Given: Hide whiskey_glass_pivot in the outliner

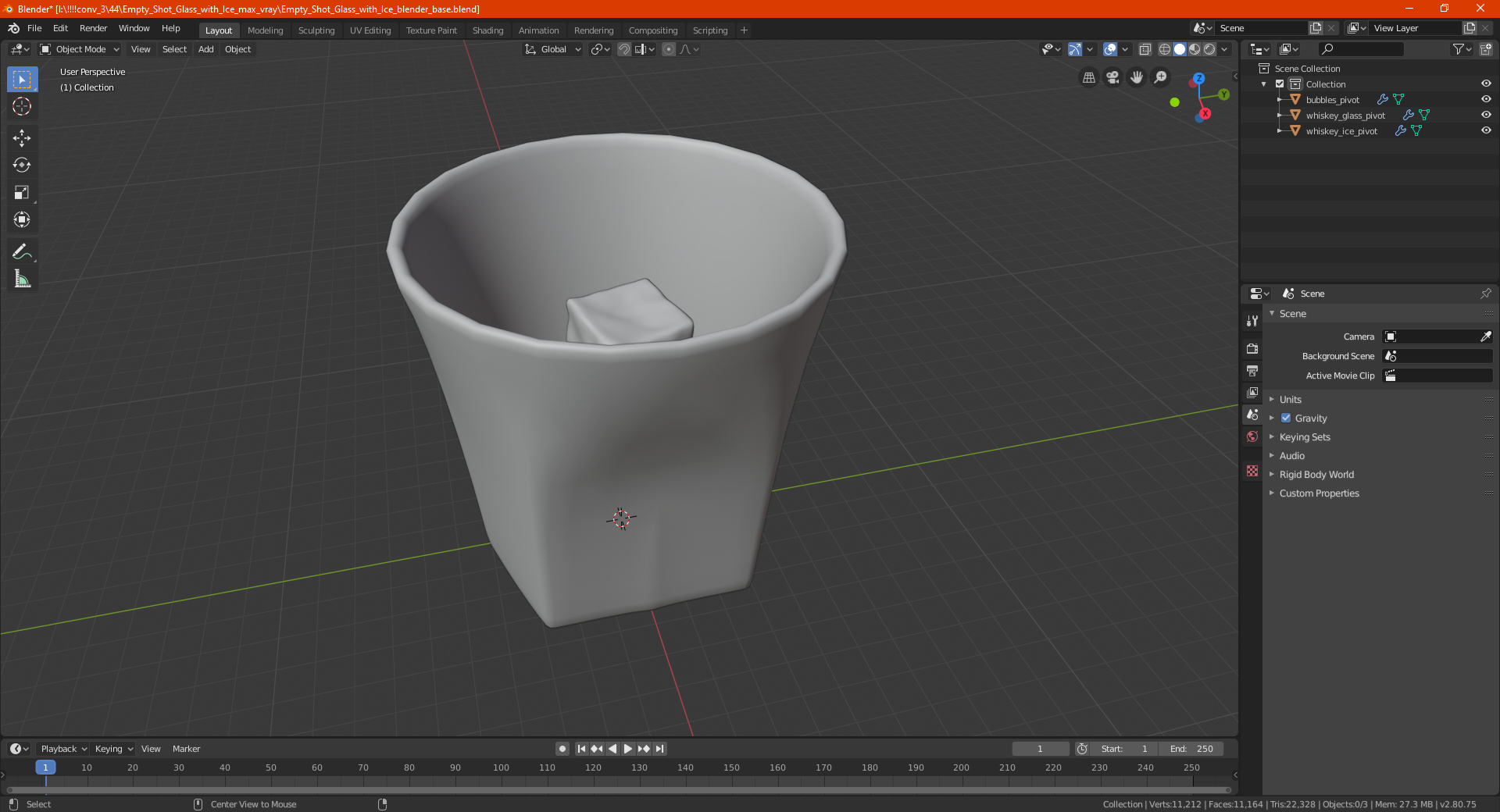Looking at the screenshot, I should (1486, 115).
